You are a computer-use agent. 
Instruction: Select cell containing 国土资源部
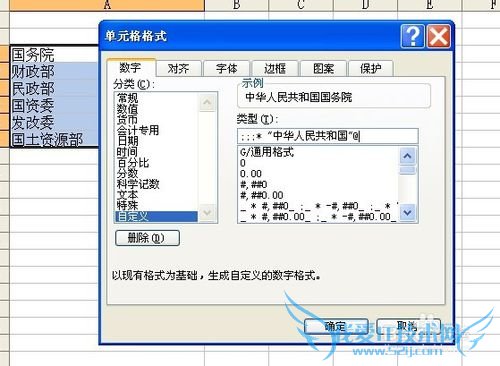(x=54, y=139)
